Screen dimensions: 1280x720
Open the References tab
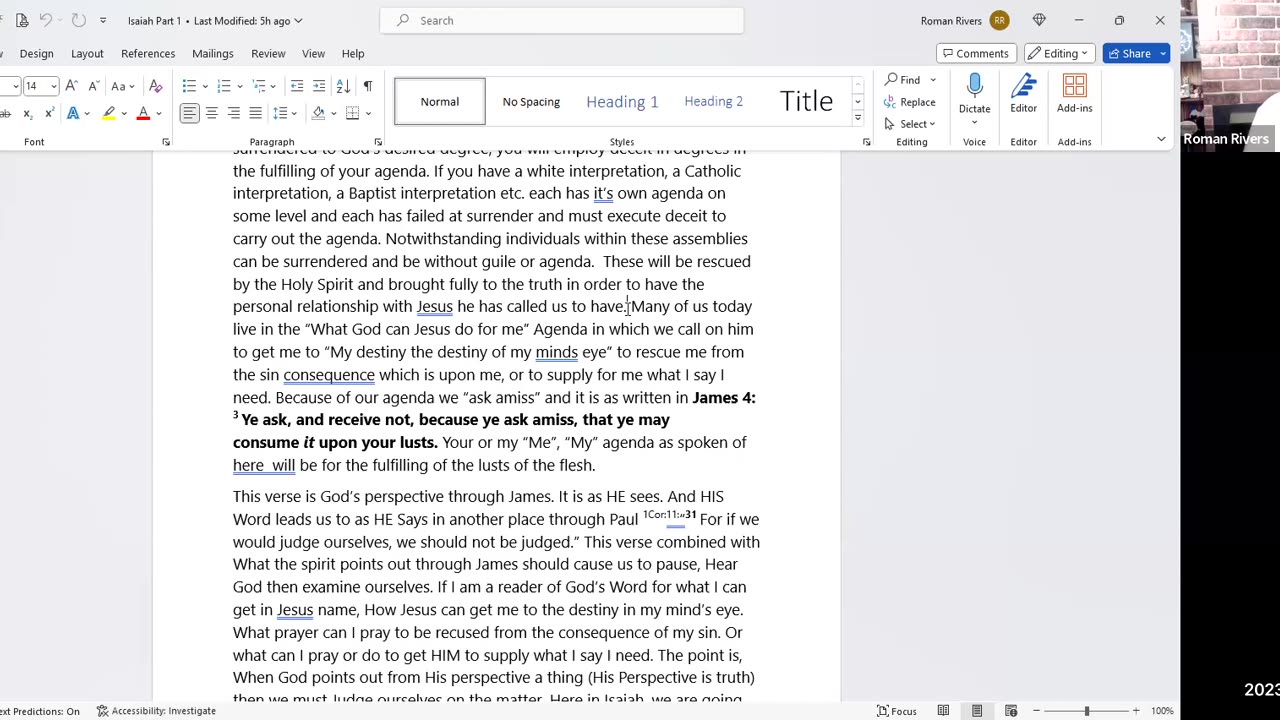coord(148,53)
